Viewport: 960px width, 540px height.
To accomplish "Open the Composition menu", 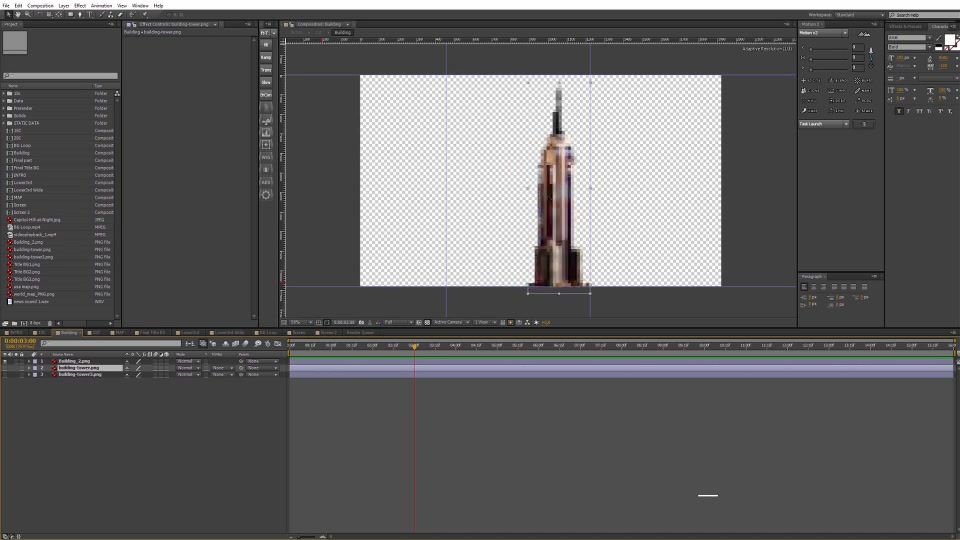I will (40, 6).
